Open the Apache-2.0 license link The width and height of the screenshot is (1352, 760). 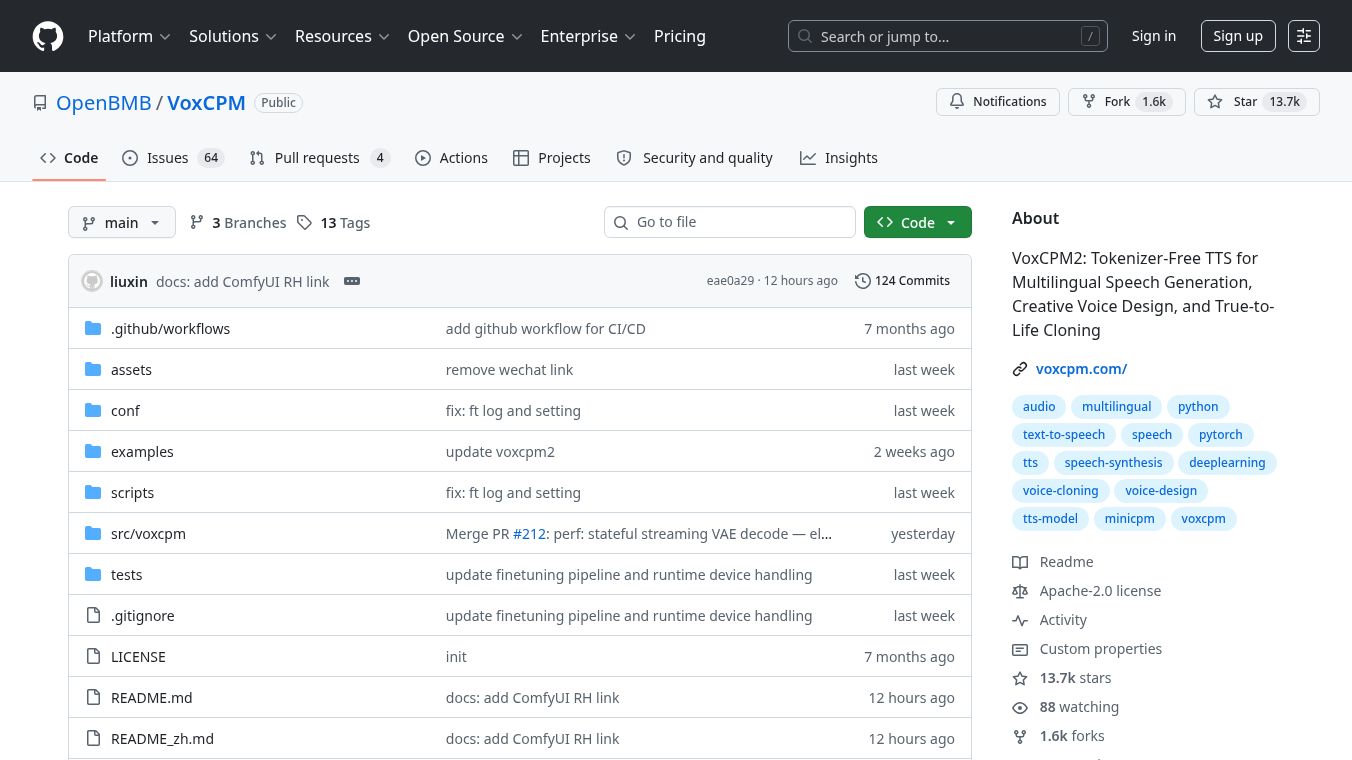[x=1100, y=591]
